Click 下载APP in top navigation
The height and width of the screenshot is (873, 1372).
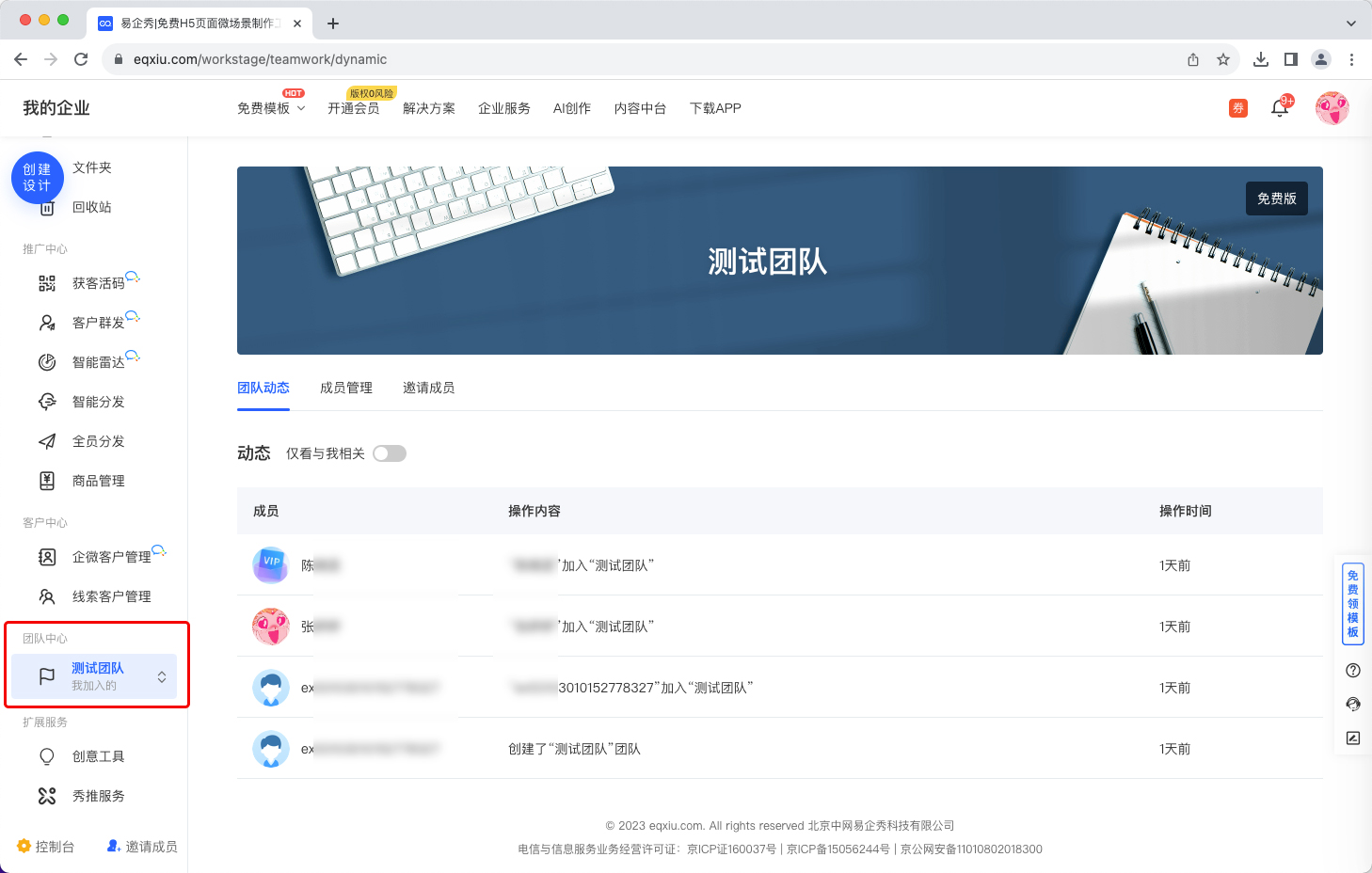pos(715,108)
